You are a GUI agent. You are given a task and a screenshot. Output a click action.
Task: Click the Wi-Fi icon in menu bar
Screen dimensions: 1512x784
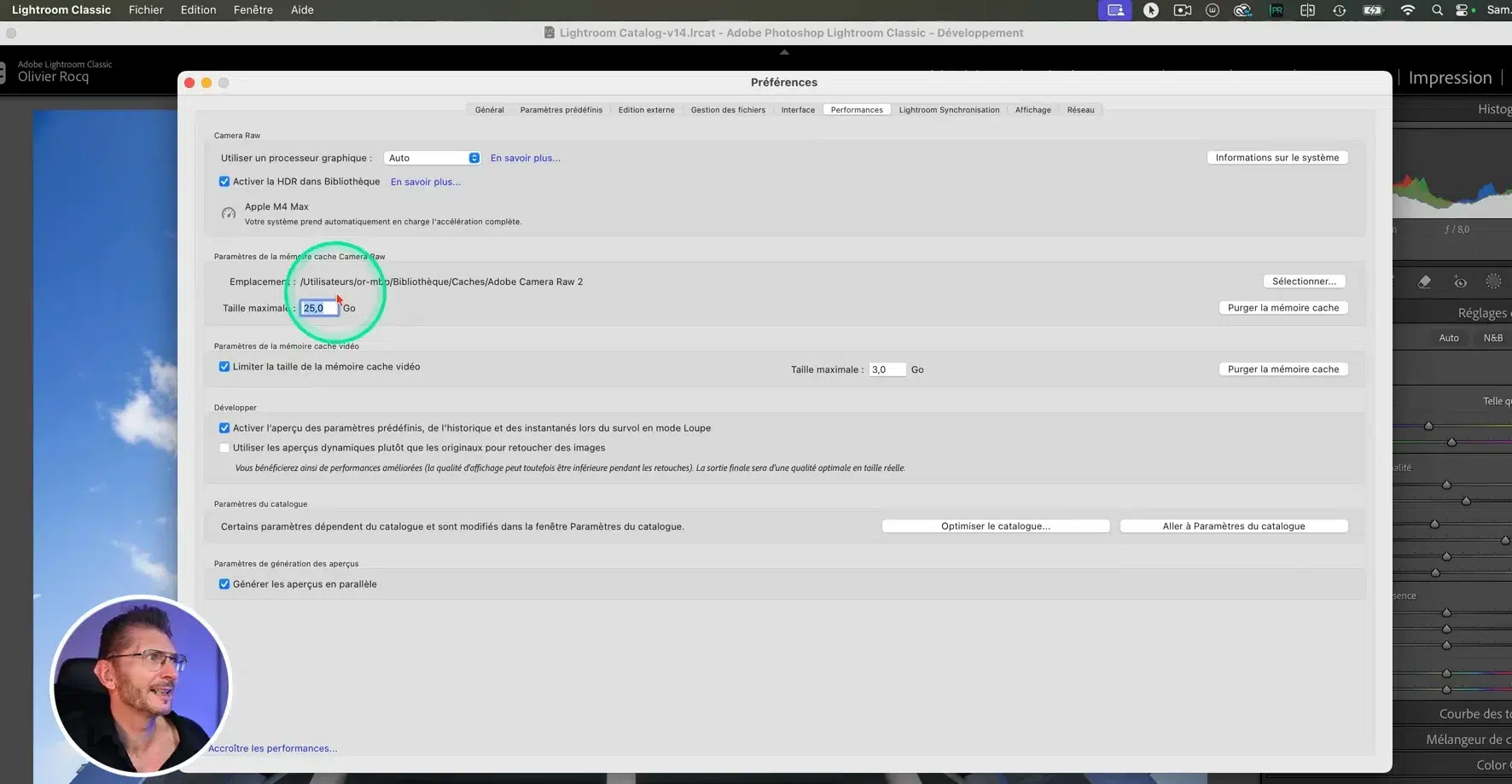tap(1407, 10)
